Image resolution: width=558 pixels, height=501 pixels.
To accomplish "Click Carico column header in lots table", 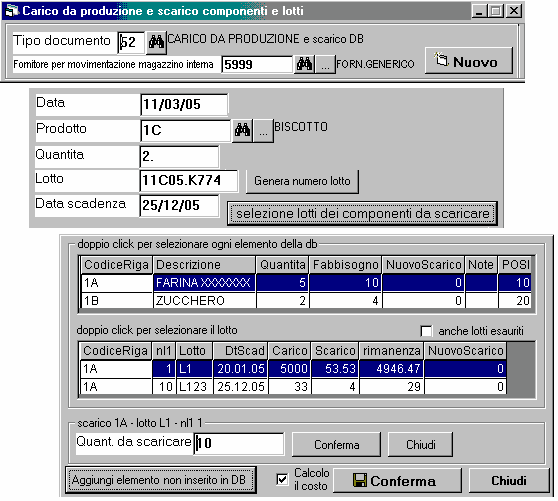I will point(290,351).
